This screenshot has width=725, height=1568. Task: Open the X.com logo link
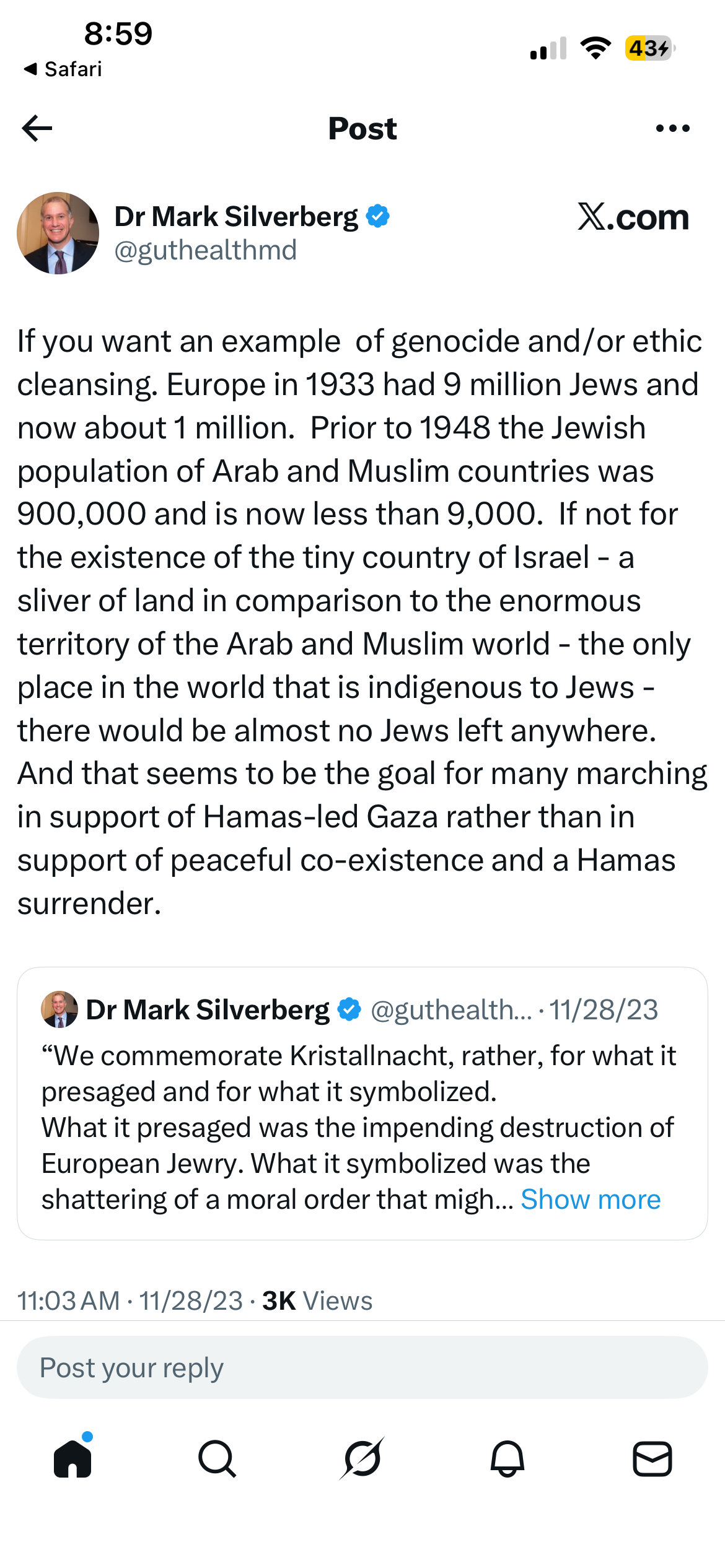click(633, 217)
